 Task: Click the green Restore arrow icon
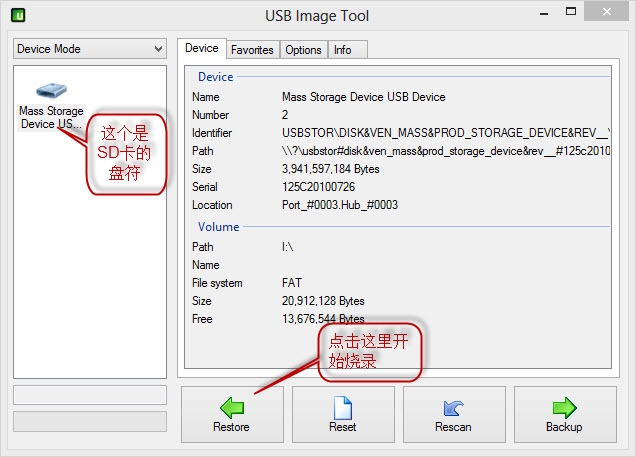click(232, 408)
